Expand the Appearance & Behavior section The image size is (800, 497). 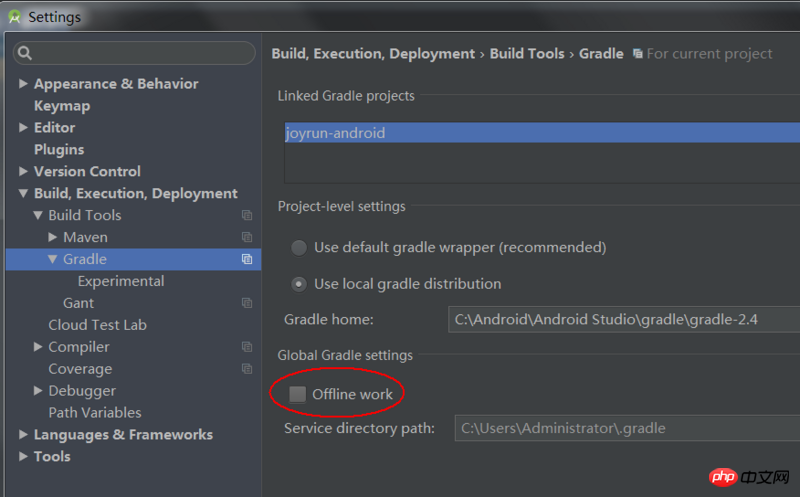pyautogui.click(x=23, y=84)
